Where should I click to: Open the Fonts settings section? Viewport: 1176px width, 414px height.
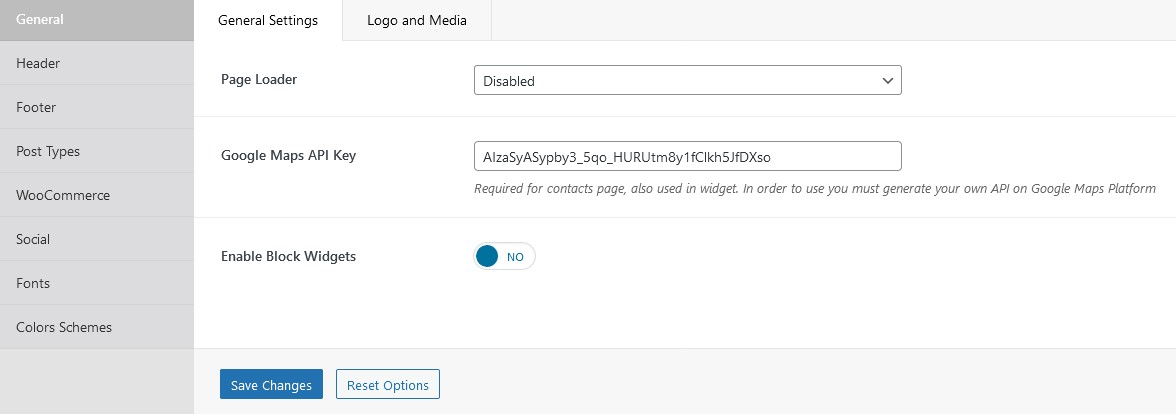97,284
